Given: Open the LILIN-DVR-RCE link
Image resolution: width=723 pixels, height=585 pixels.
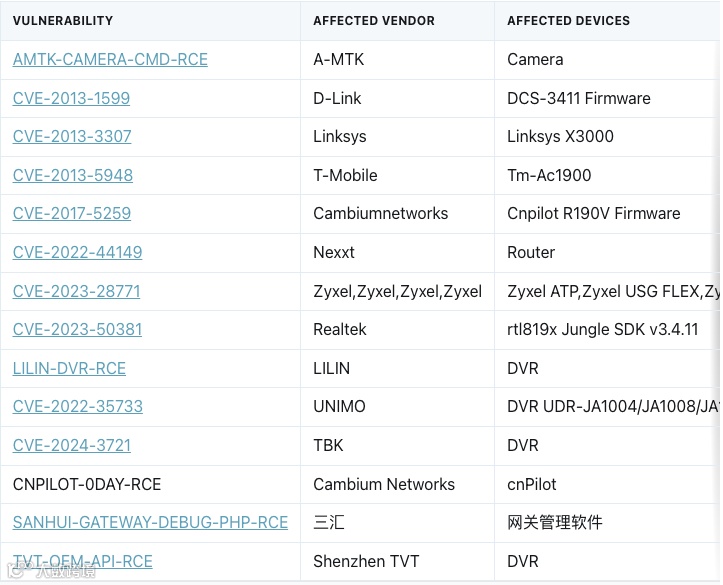Looking at the screenshot, I should (x=69, y=368).
